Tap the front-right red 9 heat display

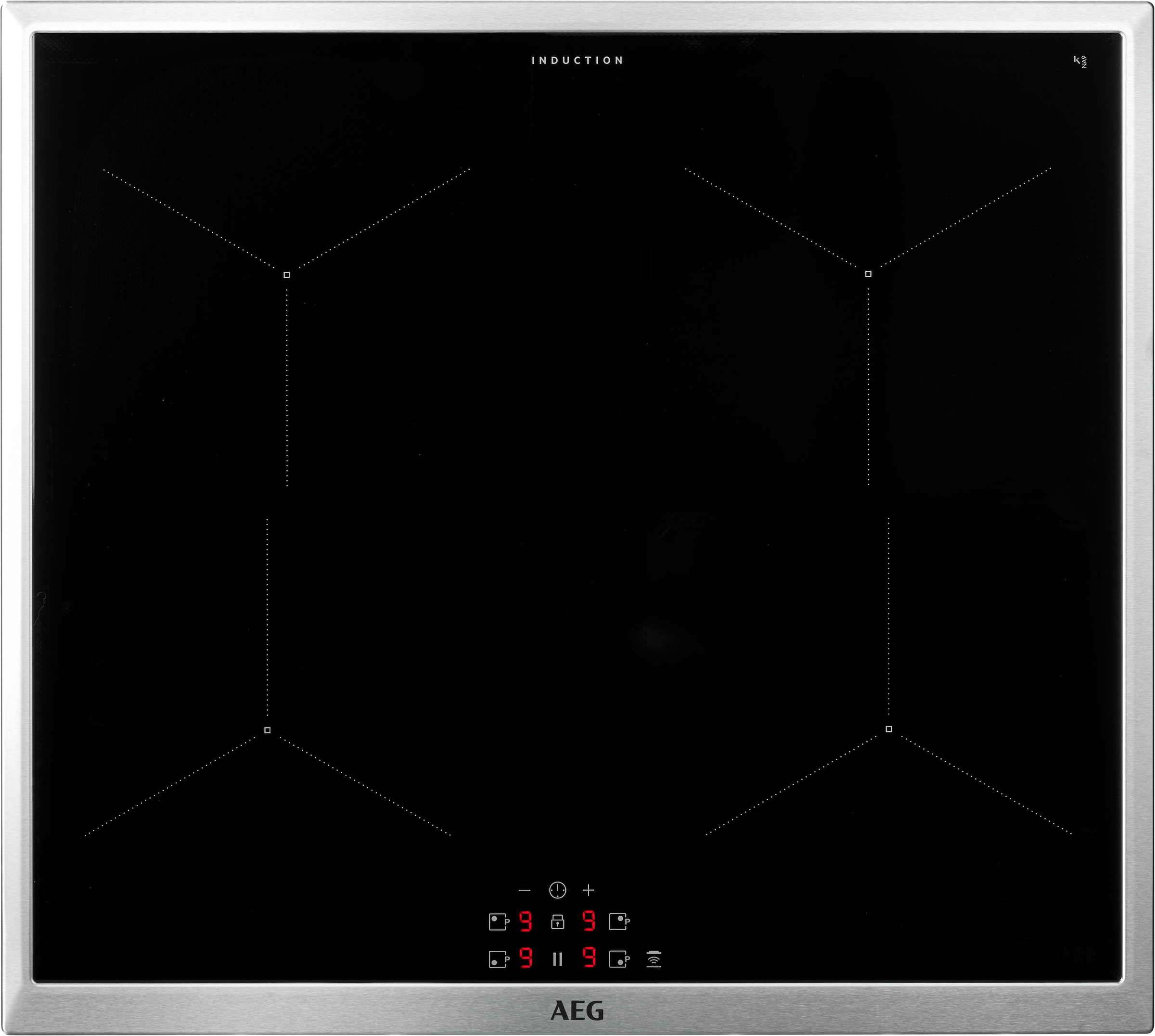pos(590,958)
